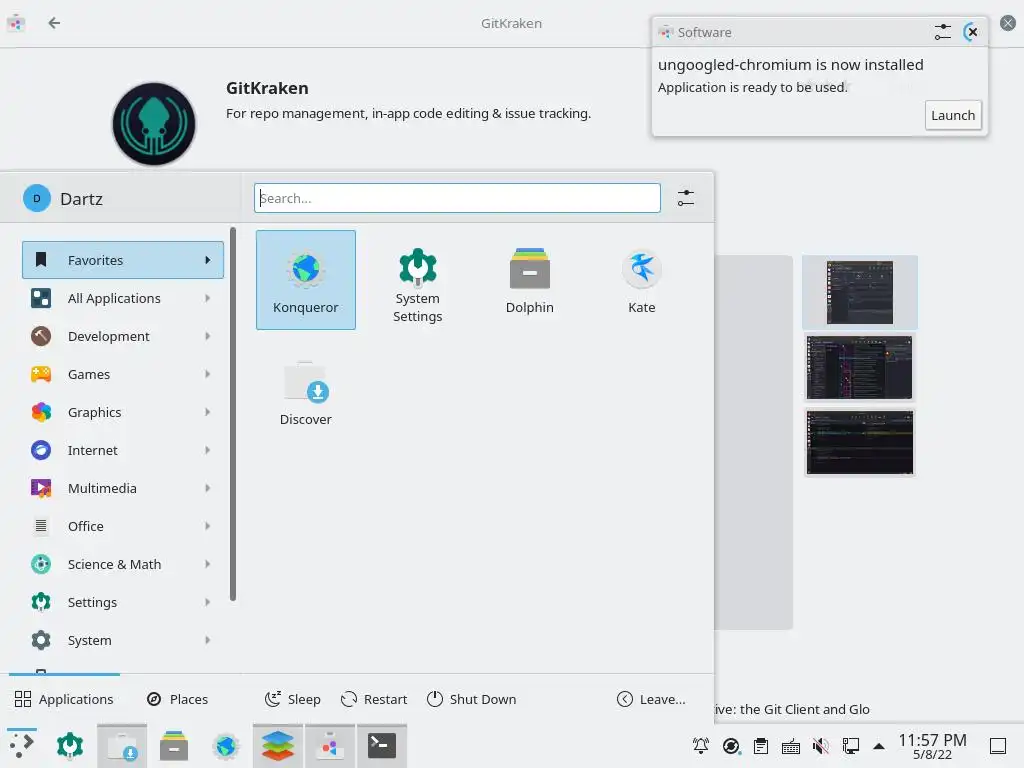Switch to the Places tab

click(x=177, y=699)
